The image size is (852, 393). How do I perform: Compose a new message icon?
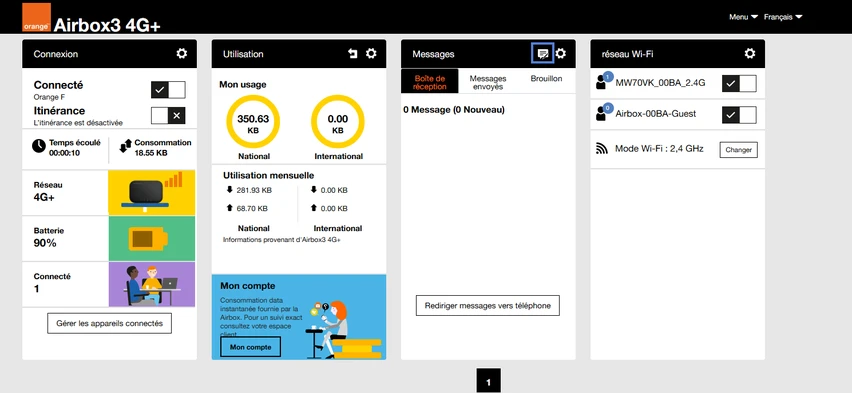pos(542,53)
